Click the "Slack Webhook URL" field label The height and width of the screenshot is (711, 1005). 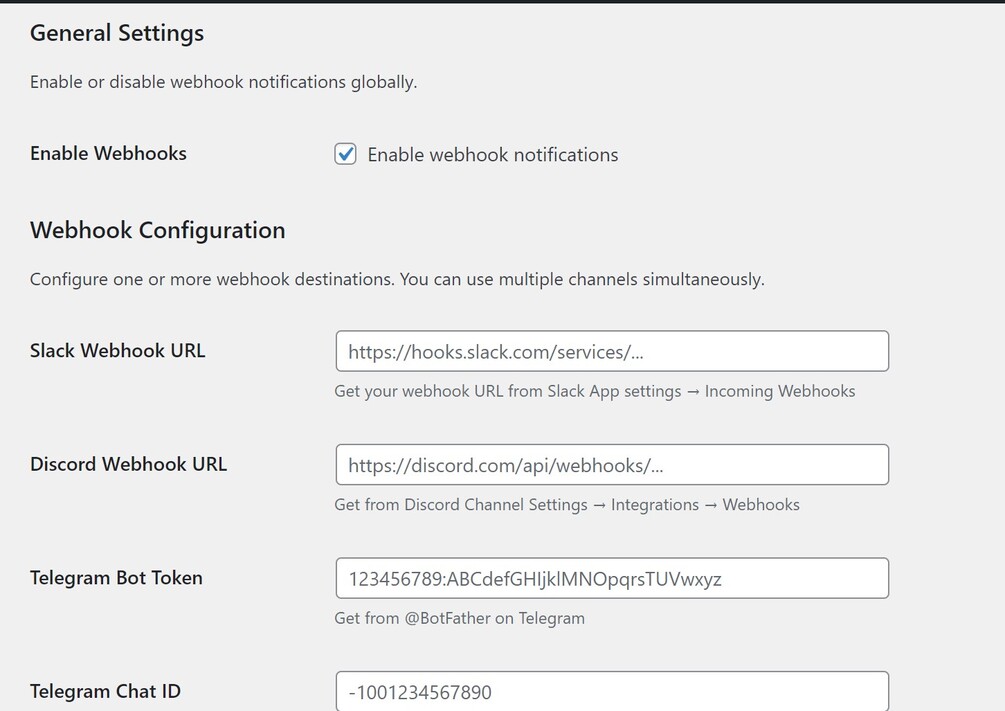[118, 351]
